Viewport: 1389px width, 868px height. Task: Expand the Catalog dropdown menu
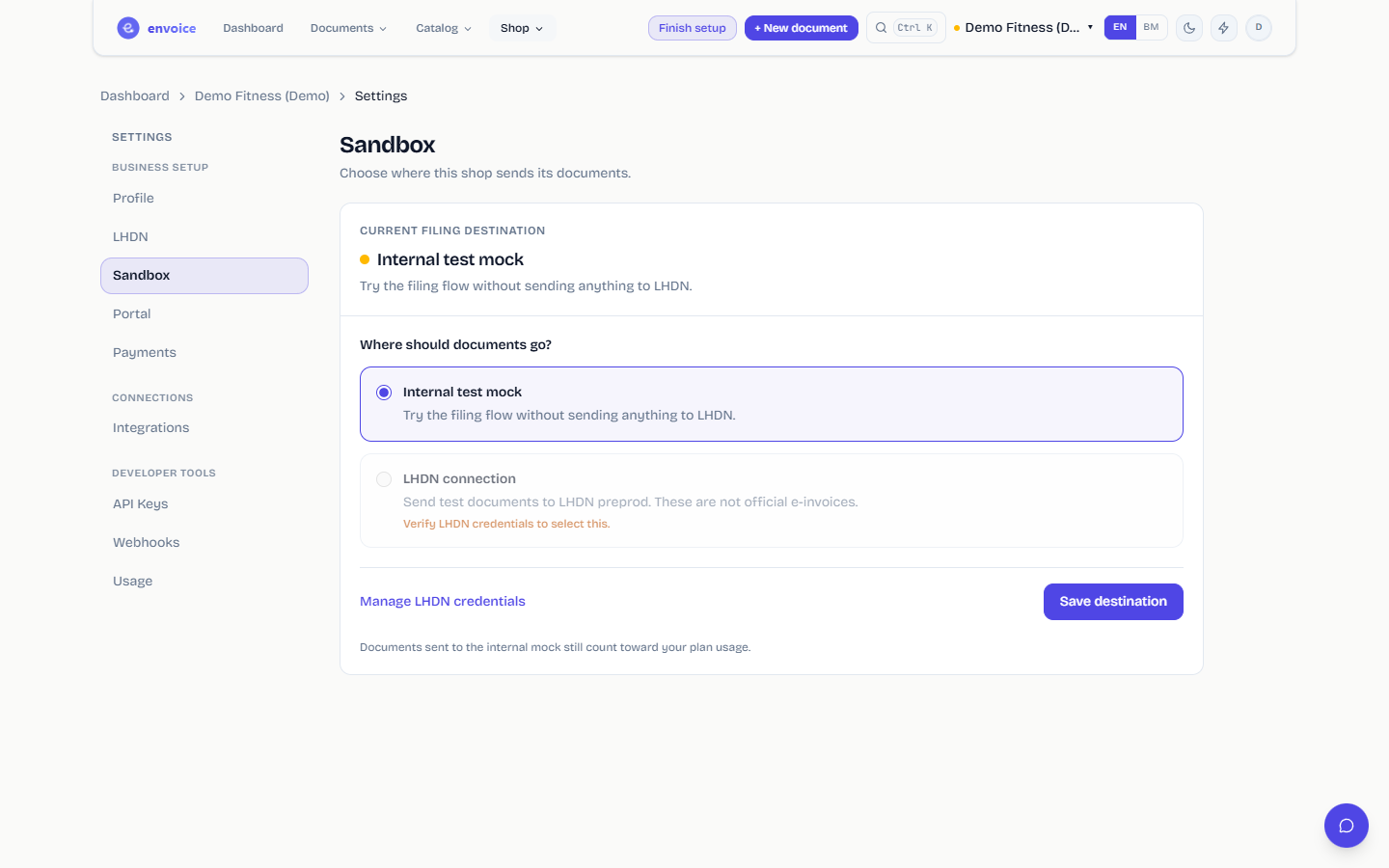[x=444, y=28]
